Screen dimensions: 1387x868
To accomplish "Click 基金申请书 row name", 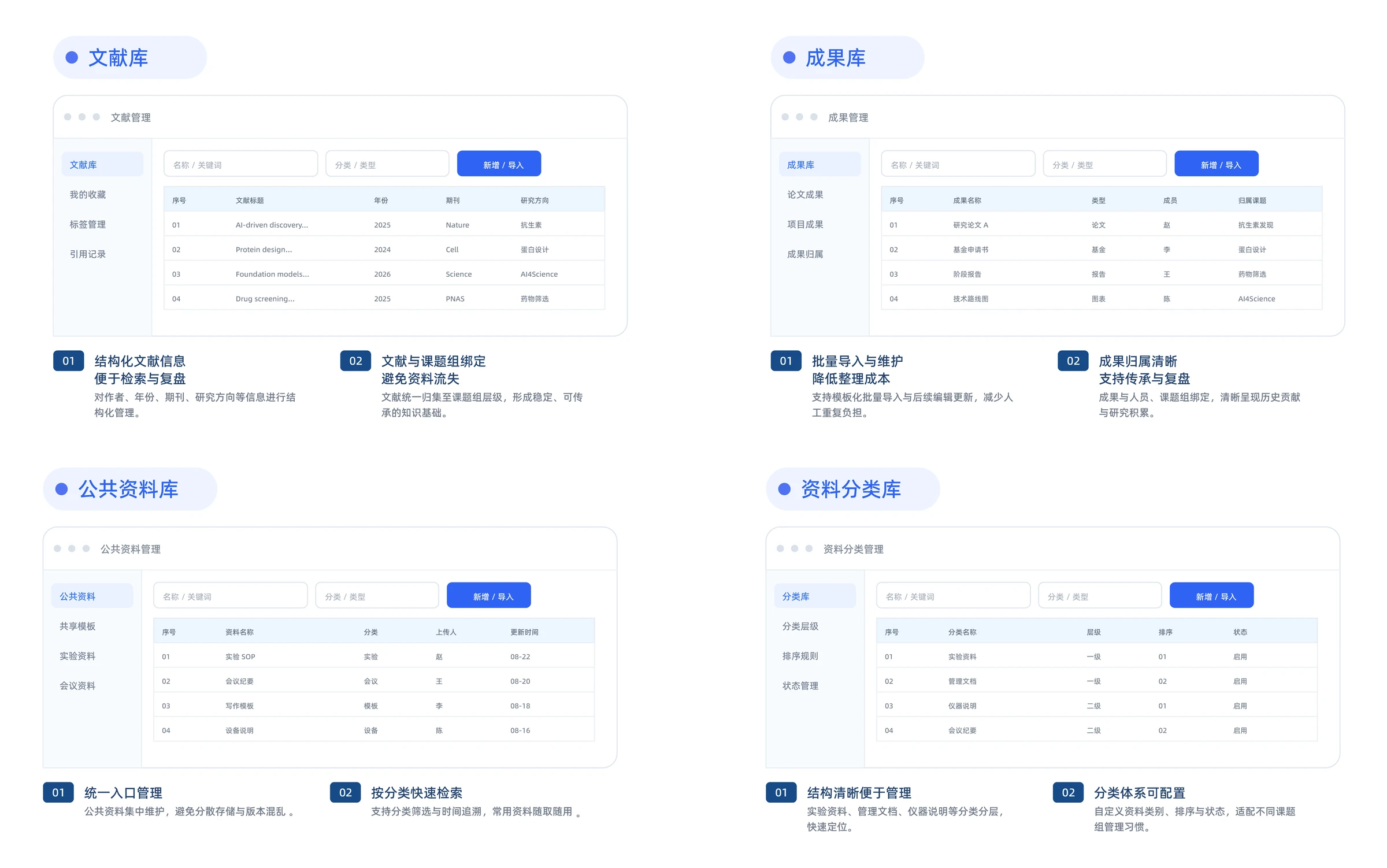I will pos(970,249).
